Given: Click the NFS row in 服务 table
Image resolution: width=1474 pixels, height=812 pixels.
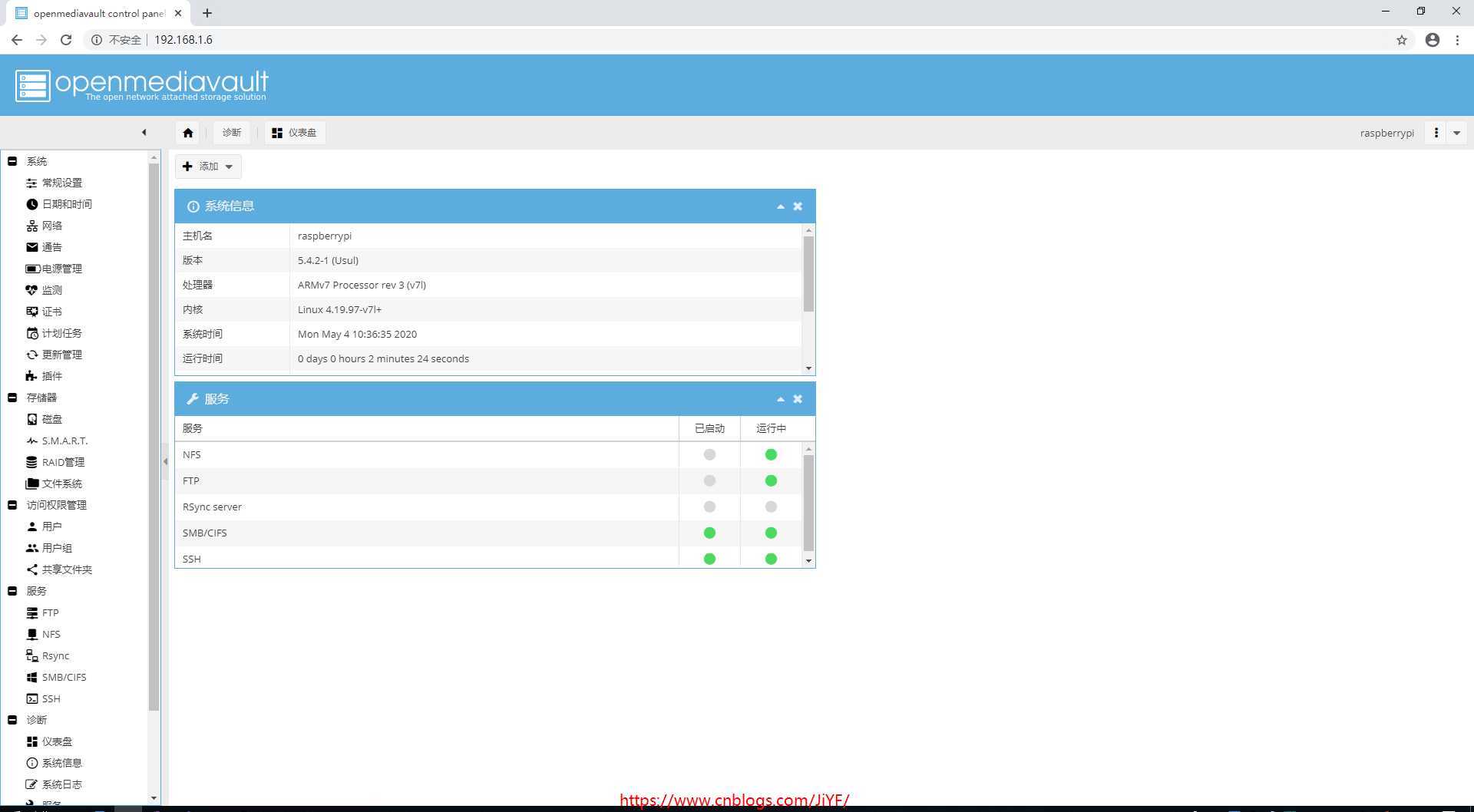Looking at the screenshot, I should pyautogui.click(x=488, y=454).
